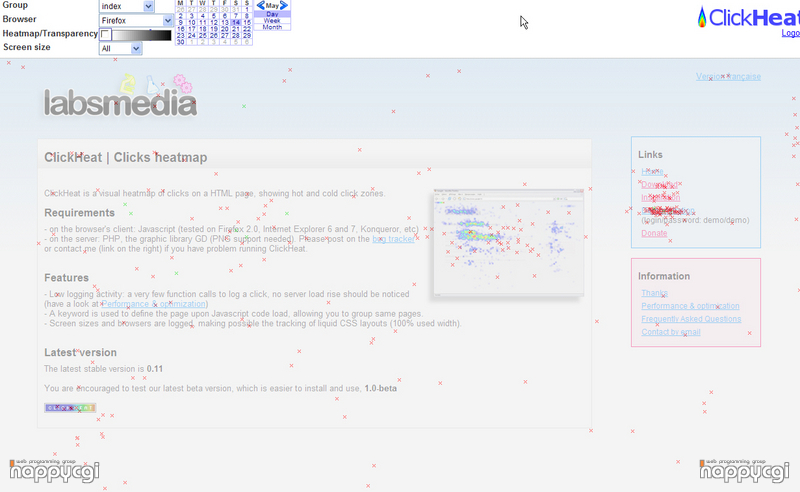Image resolution: width=800 pixels, height=492 pixels.
Task: Click the happycgi logo at bottom left
Action: click(x=55, y=471)
